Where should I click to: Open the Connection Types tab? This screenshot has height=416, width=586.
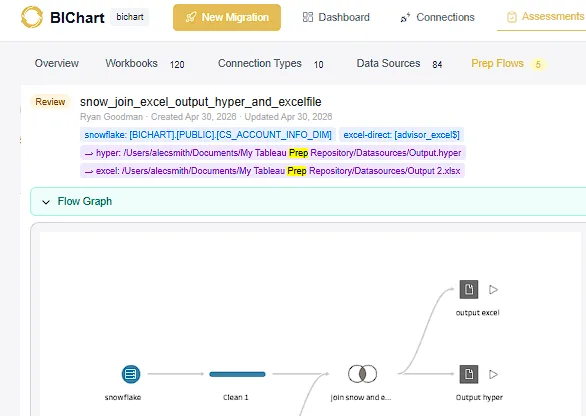tap(260, 63)
